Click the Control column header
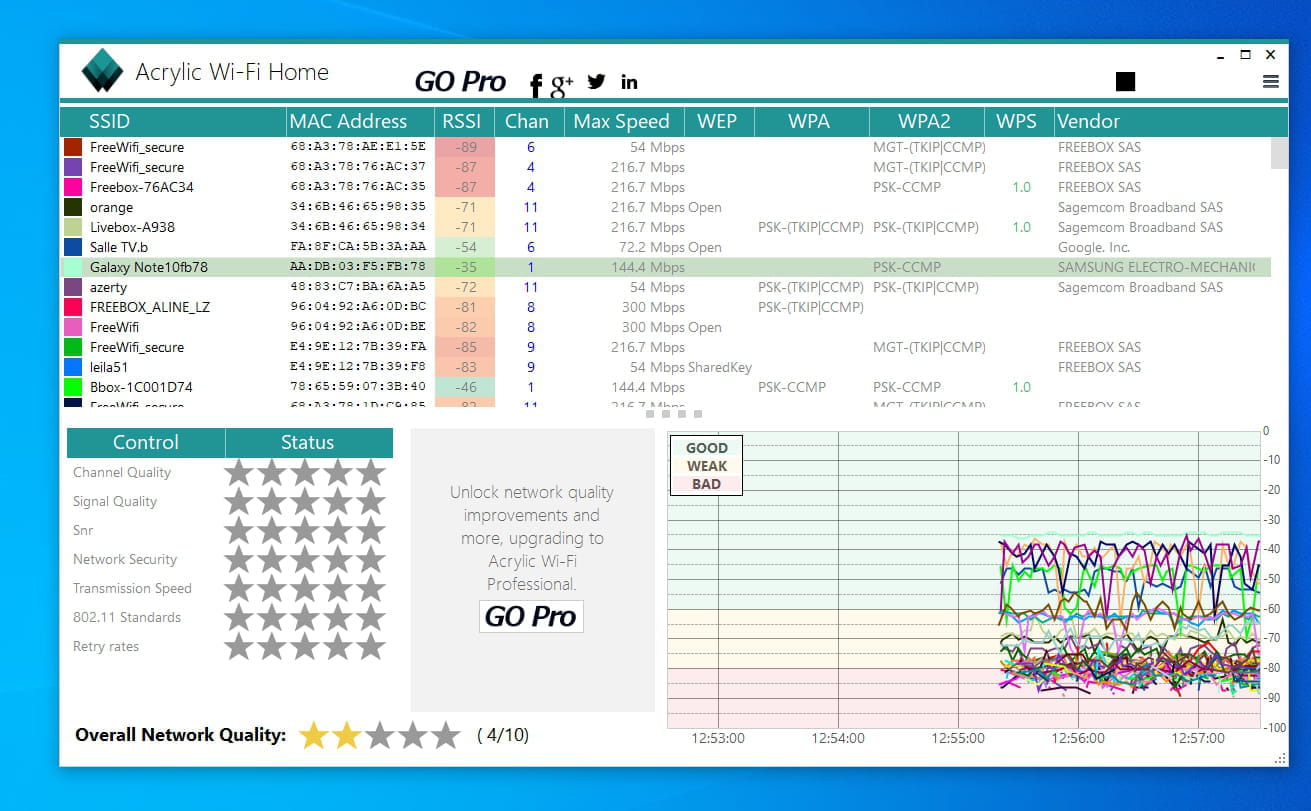This screenshot has height=811, width=1311. point(146,442)
